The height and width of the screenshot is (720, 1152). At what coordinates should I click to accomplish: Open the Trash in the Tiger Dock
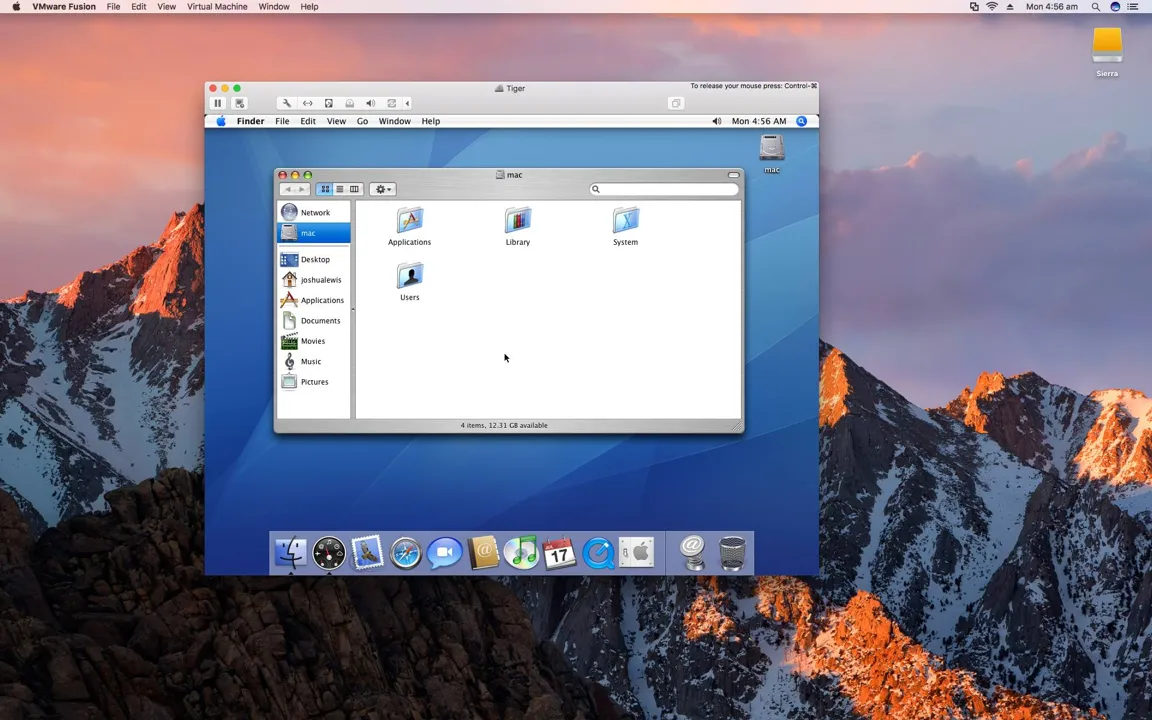[732, 552]
